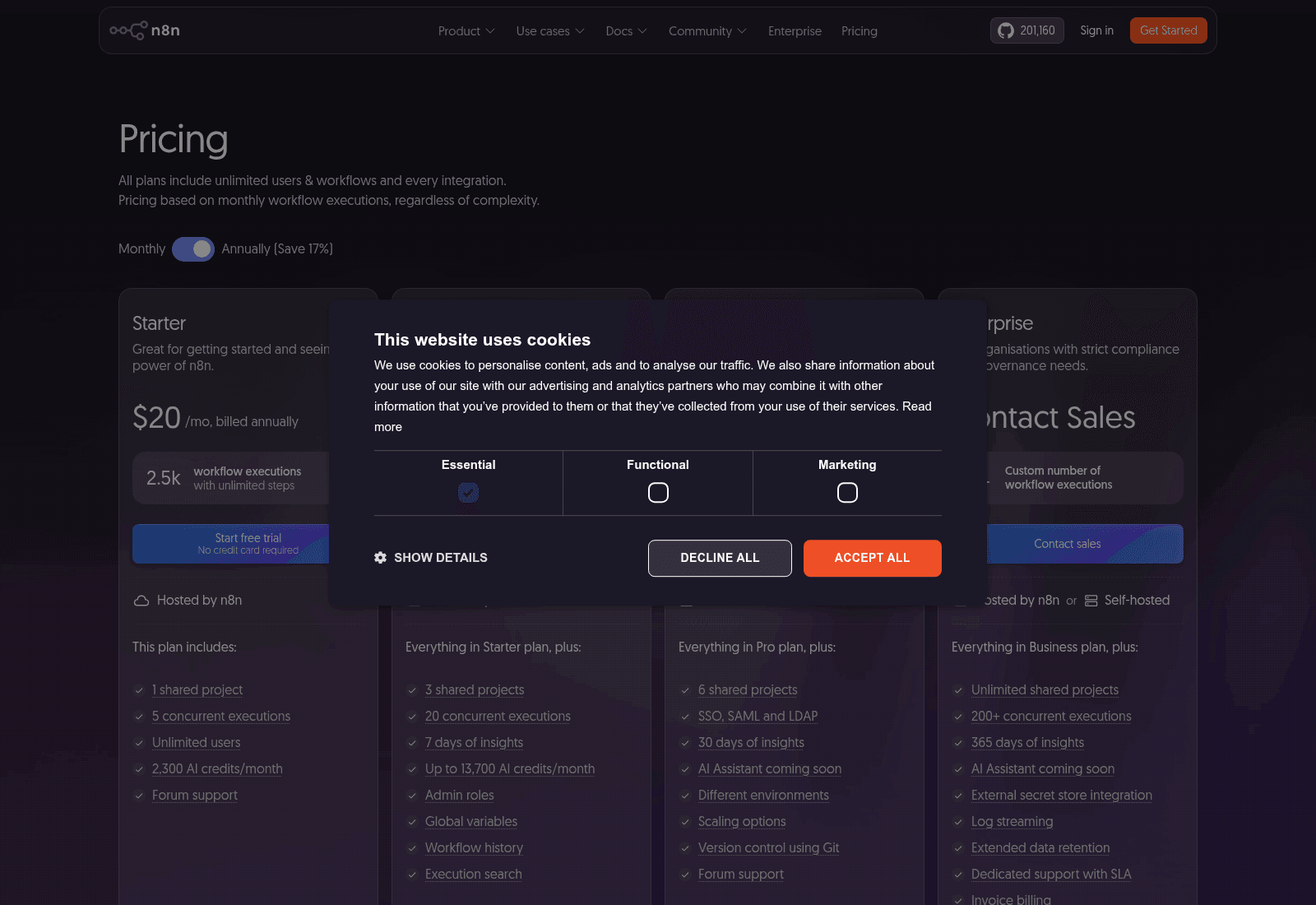
Task: Expand the Product dropdown menu
Action: point(466,31)
